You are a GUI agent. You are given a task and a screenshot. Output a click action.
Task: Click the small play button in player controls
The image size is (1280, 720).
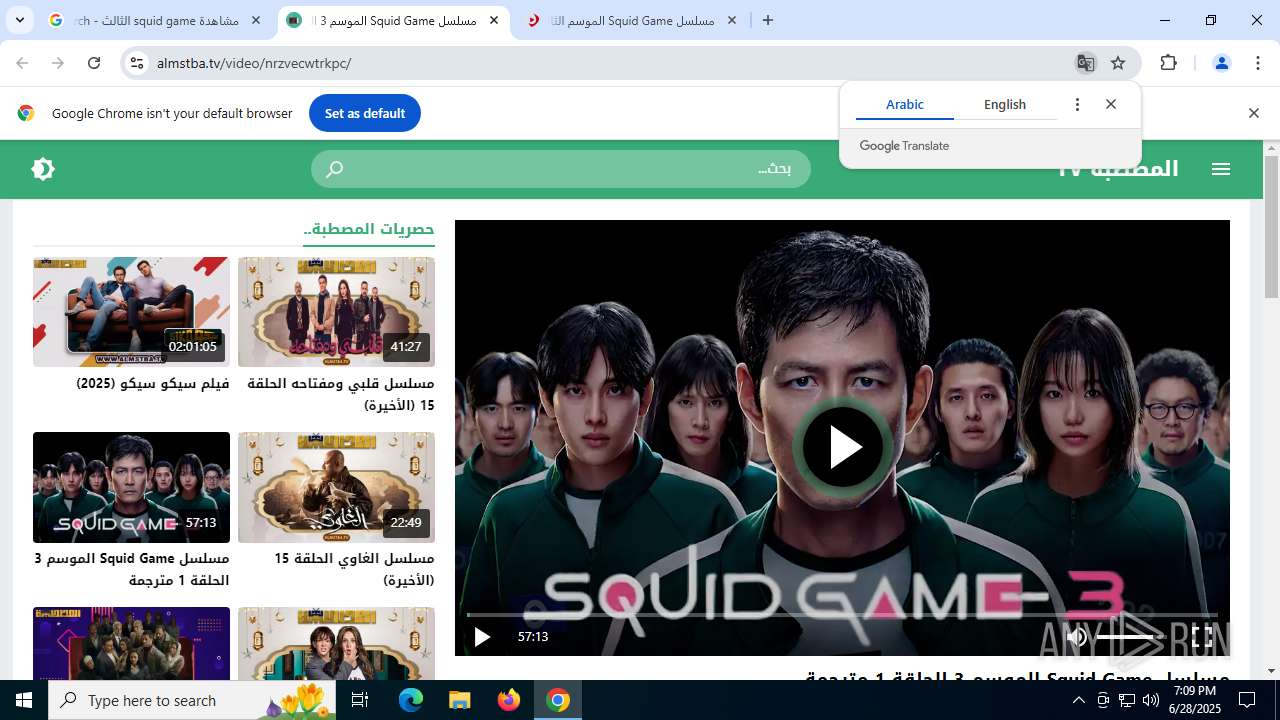pyautogui.click(x=482, y=636)
